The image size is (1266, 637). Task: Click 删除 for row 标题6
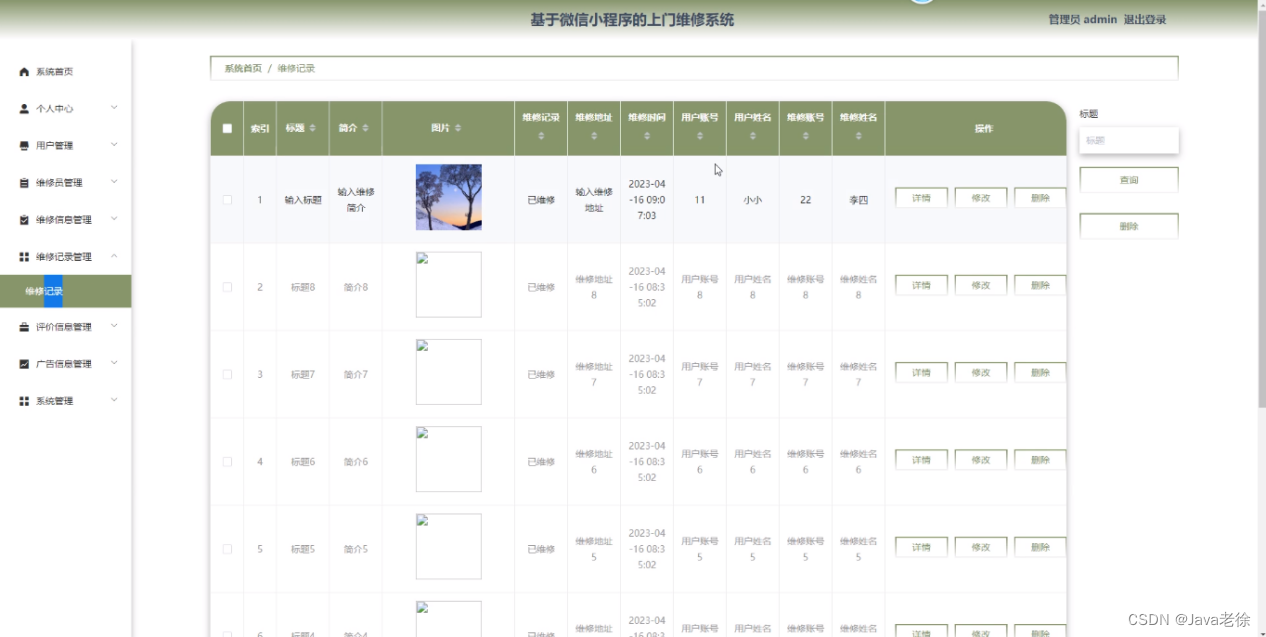(1040, 460)
